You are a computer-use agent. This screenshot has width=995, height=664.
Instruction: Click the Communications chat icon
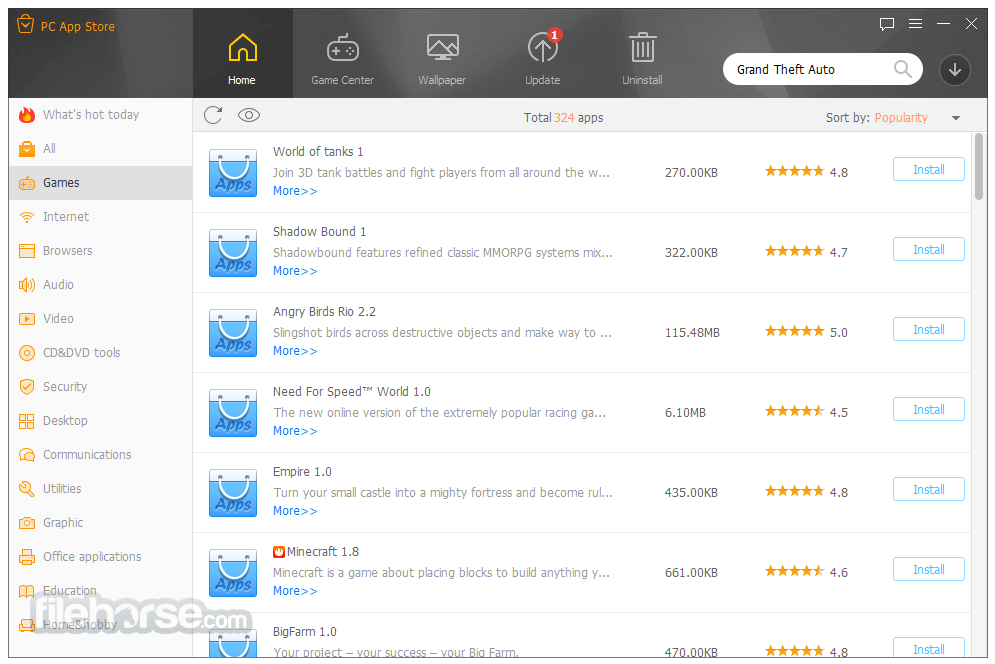pos(27,455)
